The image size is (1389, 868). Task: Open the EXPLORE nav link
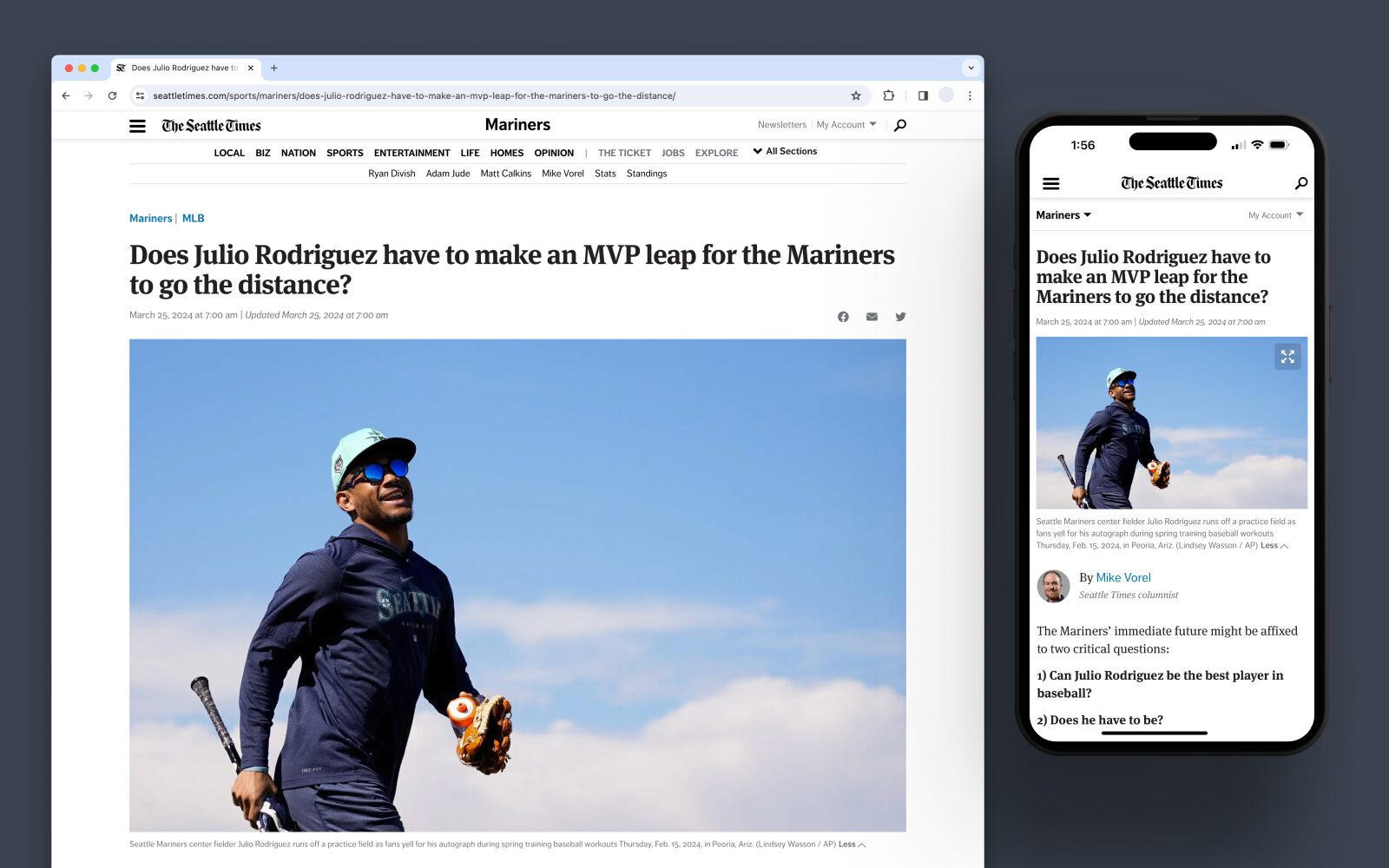716,153
